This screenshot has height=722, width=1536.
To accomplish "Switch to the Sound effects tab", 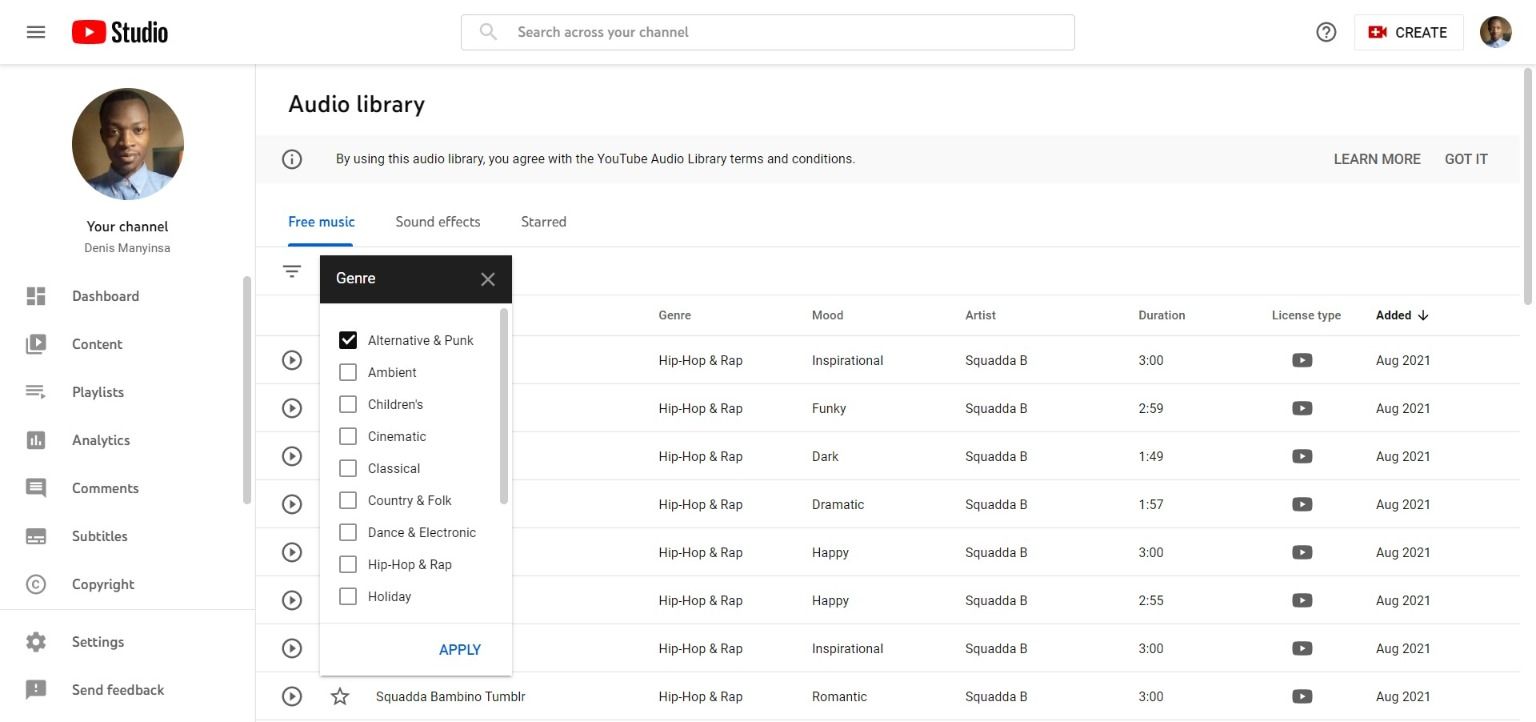I will (437, 222).
